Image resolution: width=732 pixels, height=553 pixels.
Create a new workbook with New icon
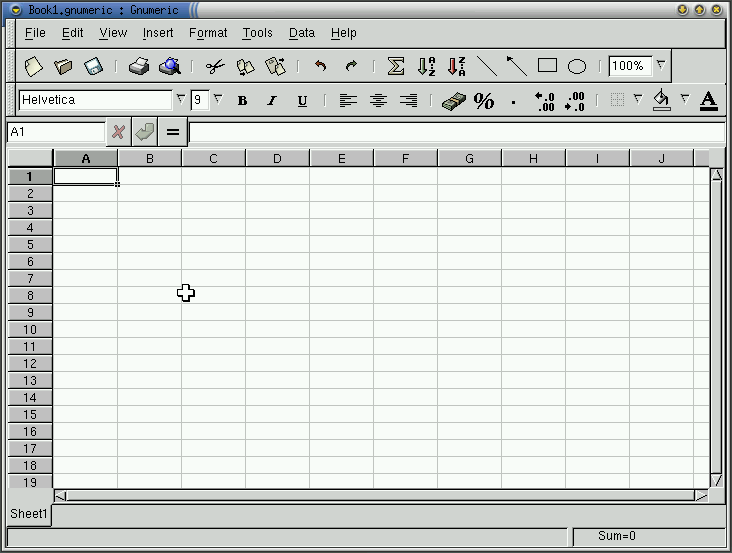[x=34, y=66]
